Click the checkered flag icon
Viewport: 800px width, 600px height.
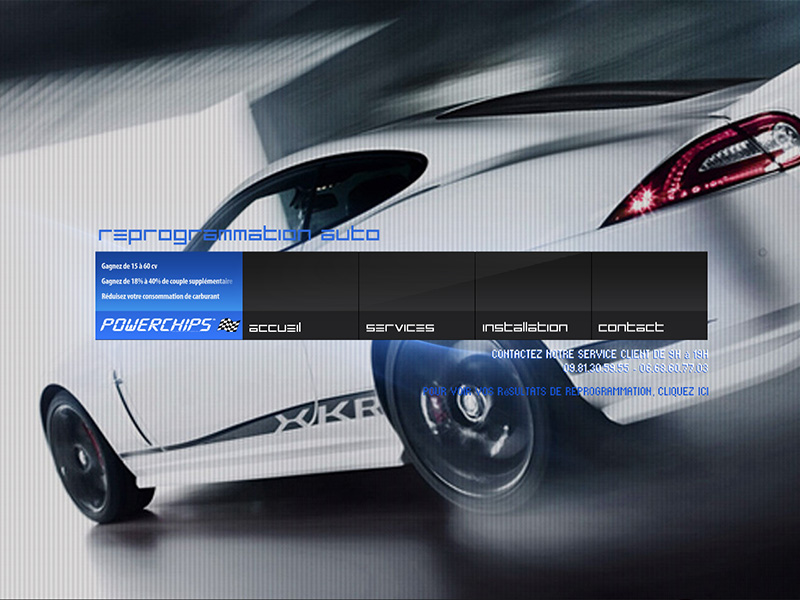(x=230, y=325)
